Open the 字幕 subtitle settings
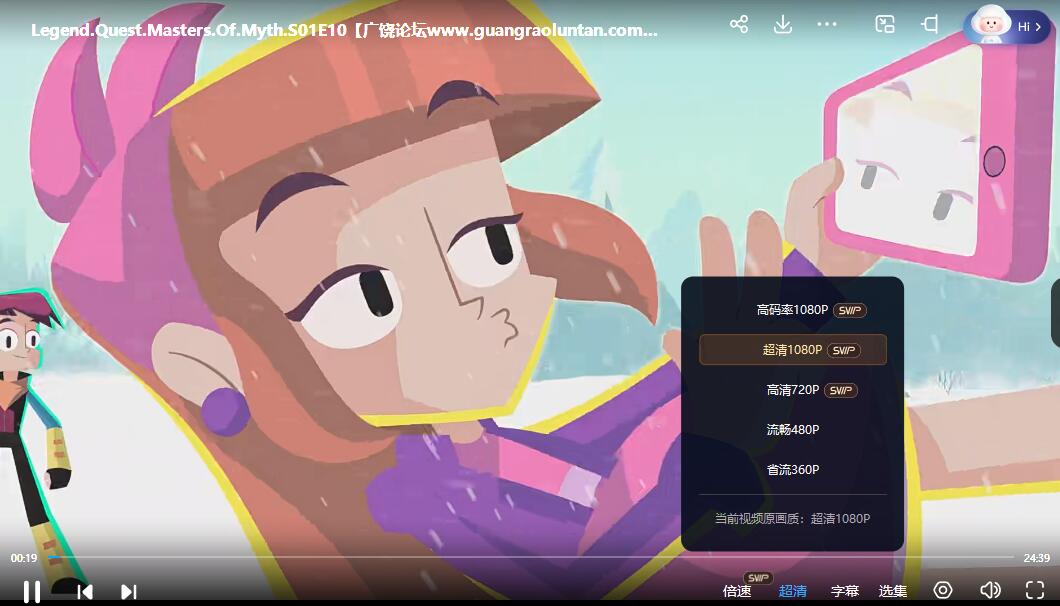This screenshot has width=1060, height=606. click(x=845, y=591)
